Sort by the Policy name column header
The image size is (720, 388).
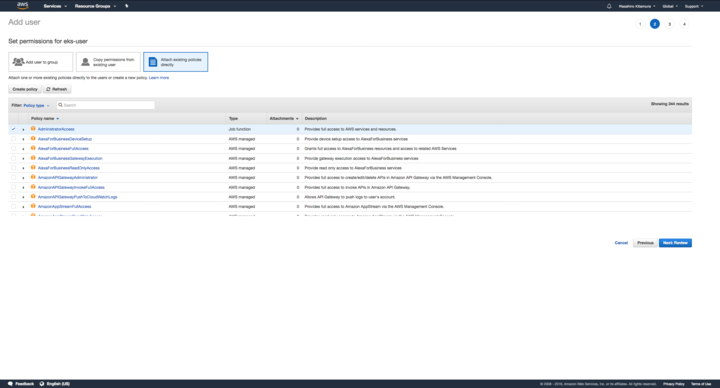(x=45, y=118)
